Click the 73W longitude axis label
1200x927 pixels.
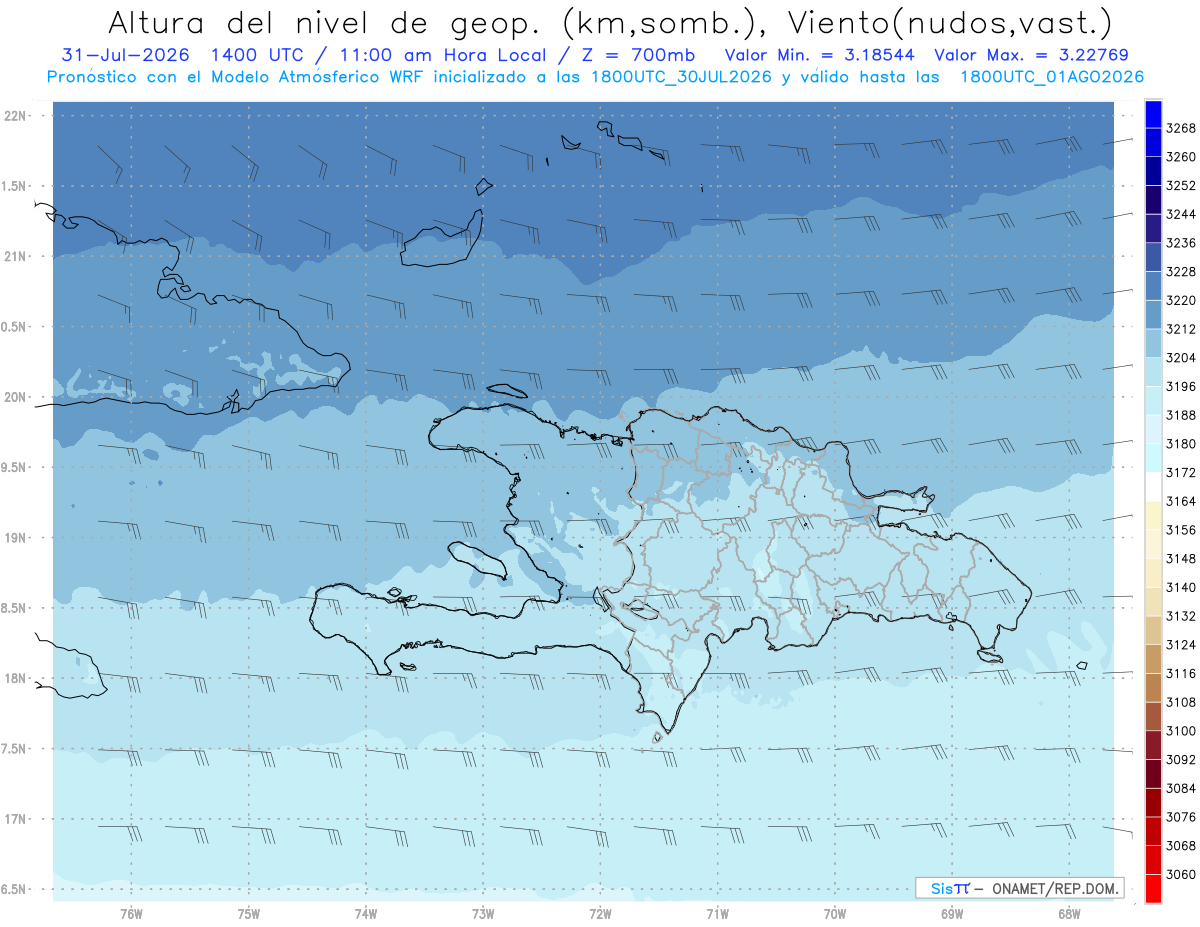coord(483,914)
